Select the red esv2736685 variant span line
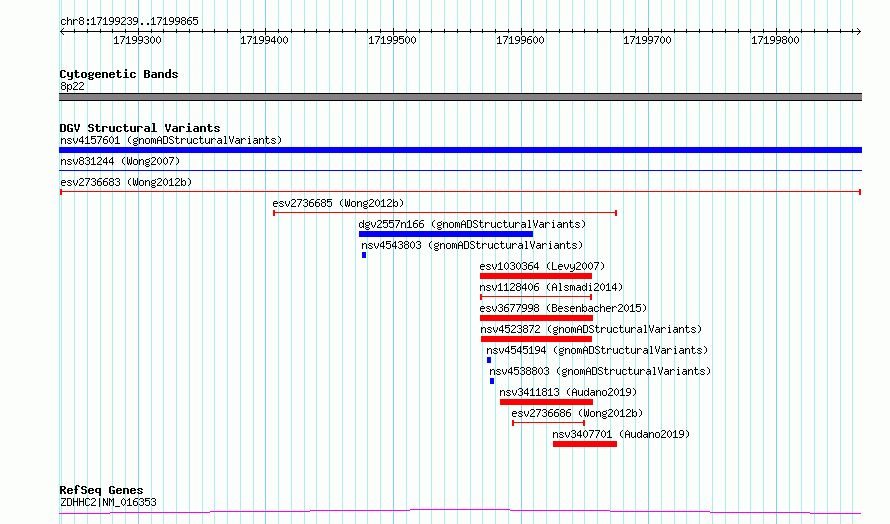This screenshot has width=890, height=524. [445, 213]
